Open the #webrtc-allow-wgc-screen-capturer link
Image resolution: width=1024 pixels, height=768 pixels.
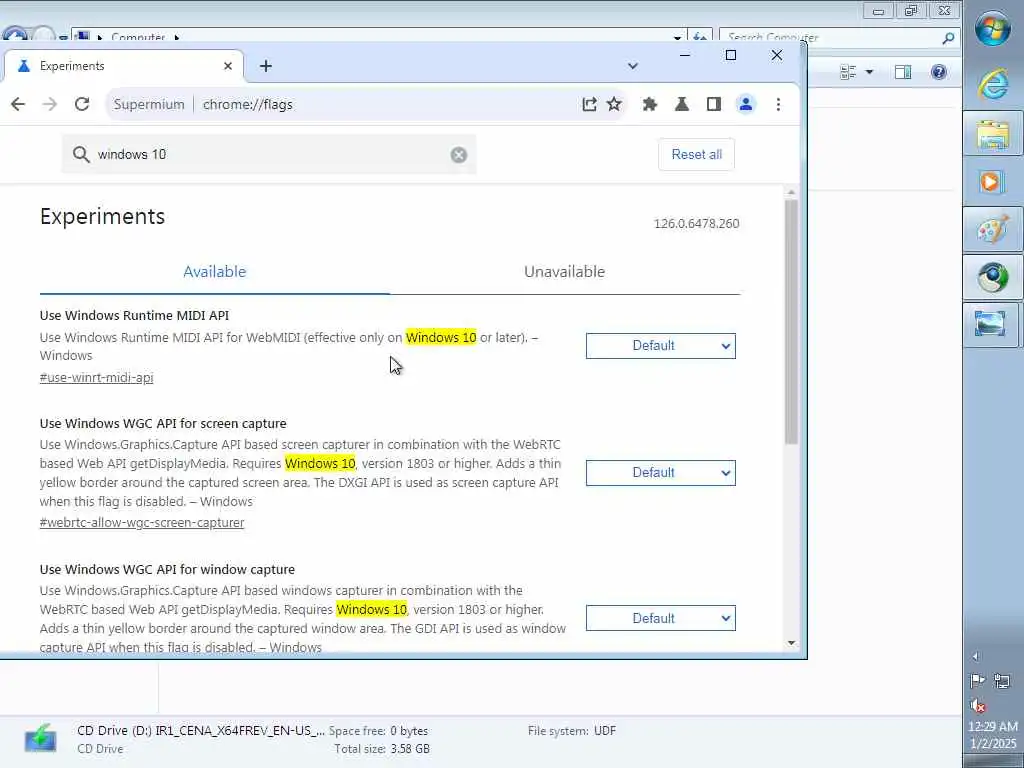point(142,522)
